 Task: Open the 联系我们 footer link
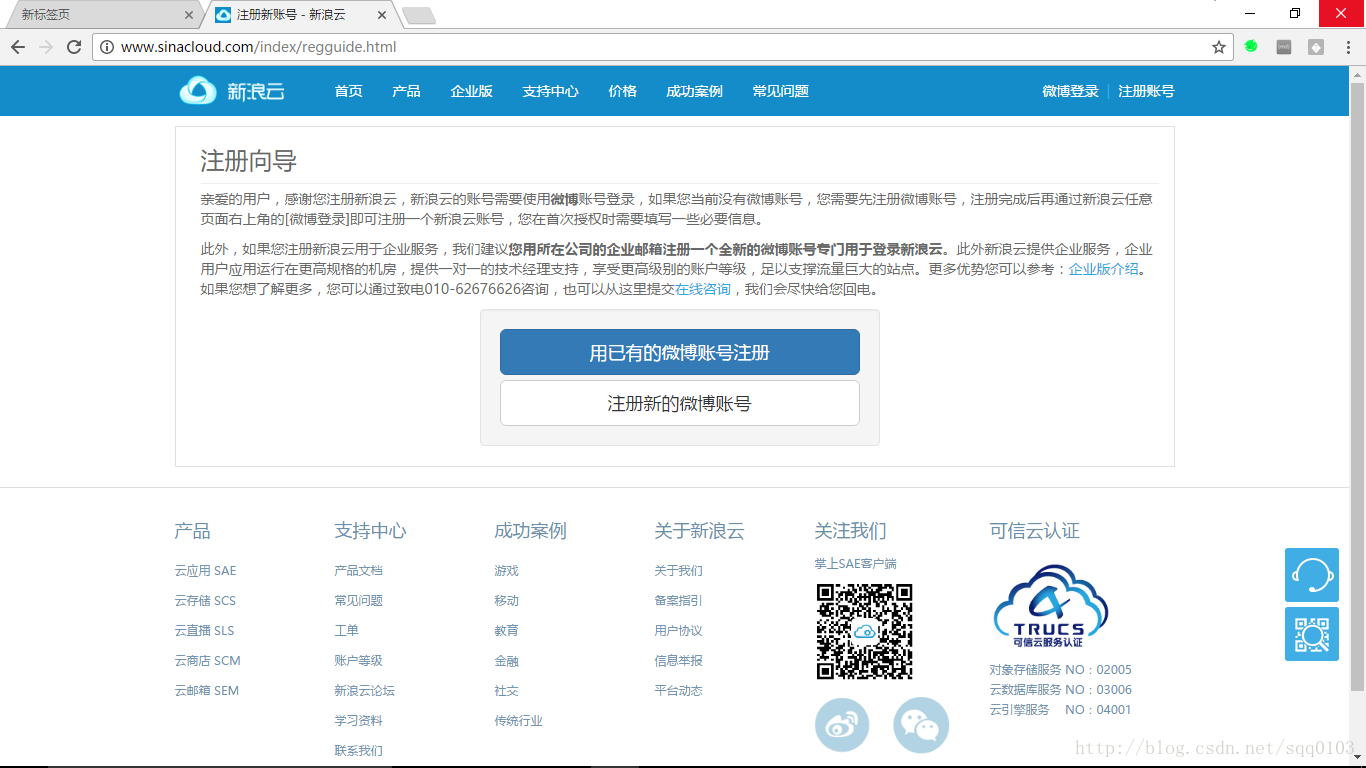click(x=358, y=751)
